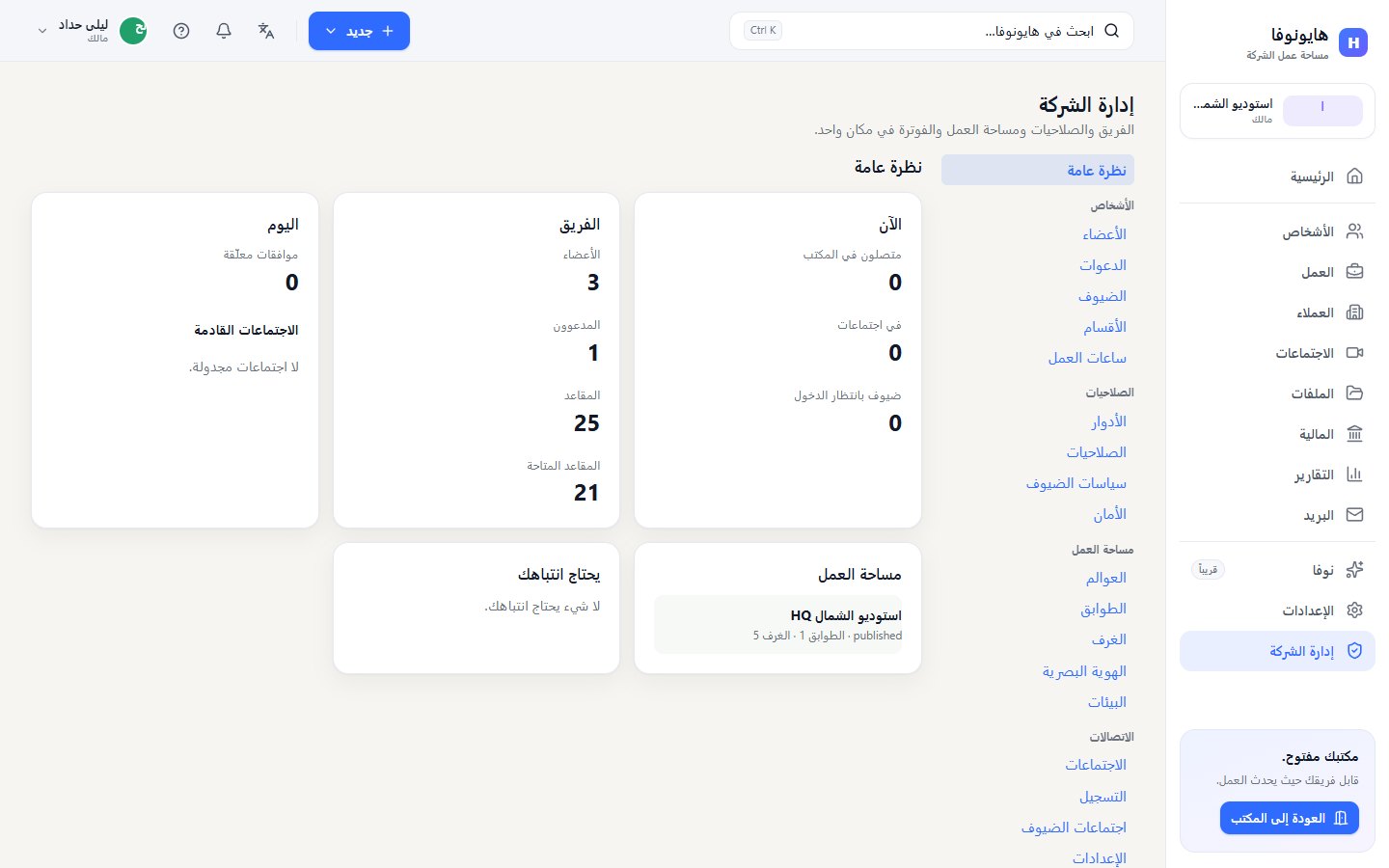Open Working hours (ساعات العمل) link

1087,358
